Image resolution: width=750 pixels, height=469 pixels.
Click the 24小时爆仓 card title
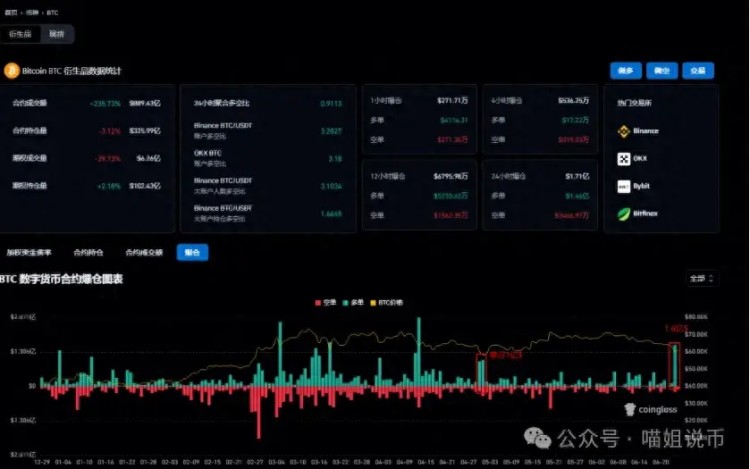click(508, 176)
